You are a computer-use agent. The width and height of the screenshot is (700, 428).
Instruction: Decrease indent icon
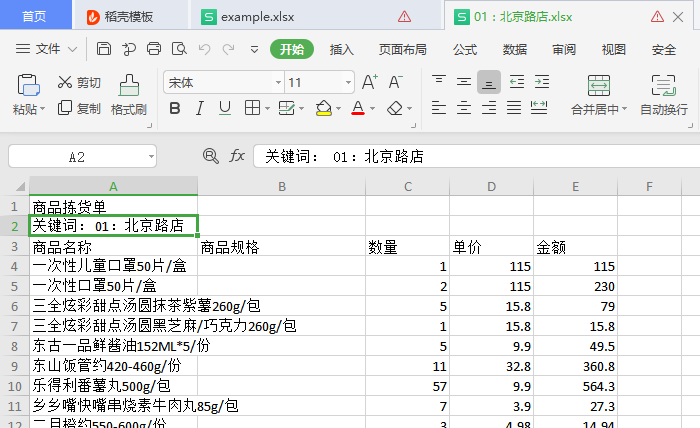tap(517, 82)
